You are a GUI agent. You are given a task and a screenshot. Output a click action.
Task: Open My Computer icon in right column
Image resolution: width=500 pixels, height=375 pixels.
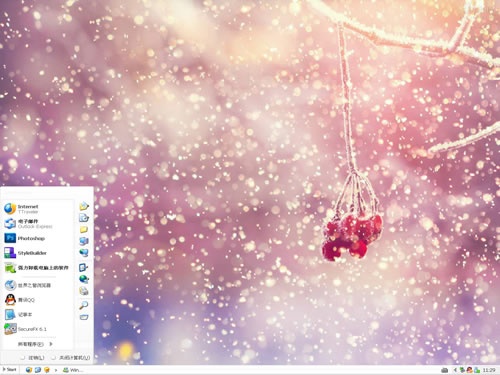point(84,241)
